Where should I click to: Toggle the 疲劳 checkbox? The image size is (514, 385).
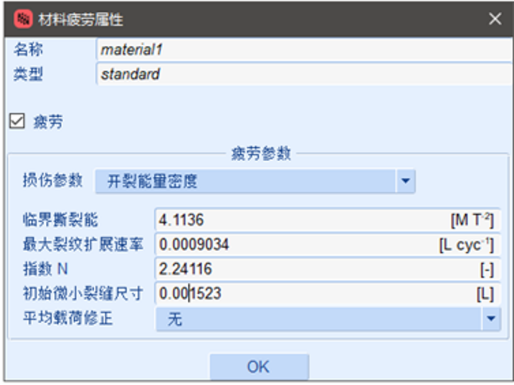click(17, 121)
